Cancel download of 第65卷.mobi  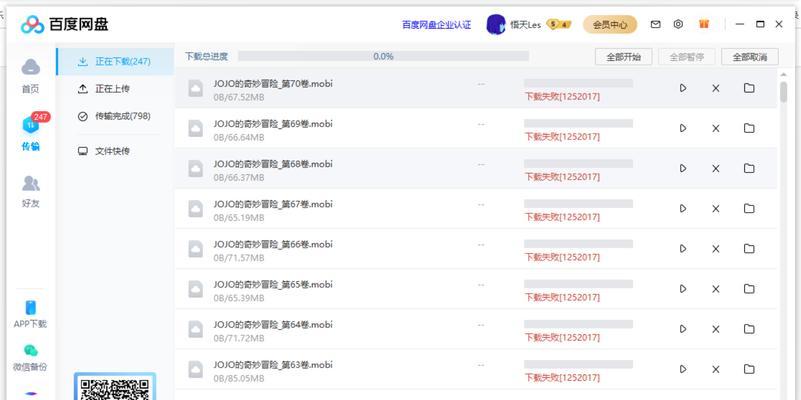[716, 289]
